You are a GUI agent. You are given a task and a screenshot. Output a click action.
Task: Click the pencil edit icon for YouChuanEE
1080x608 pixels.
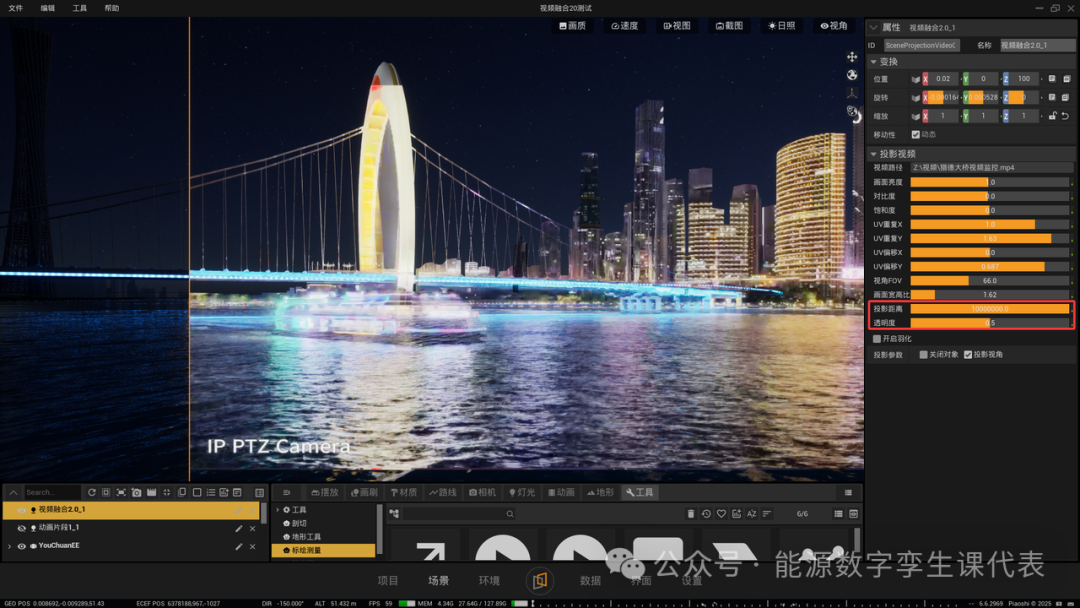238,546
